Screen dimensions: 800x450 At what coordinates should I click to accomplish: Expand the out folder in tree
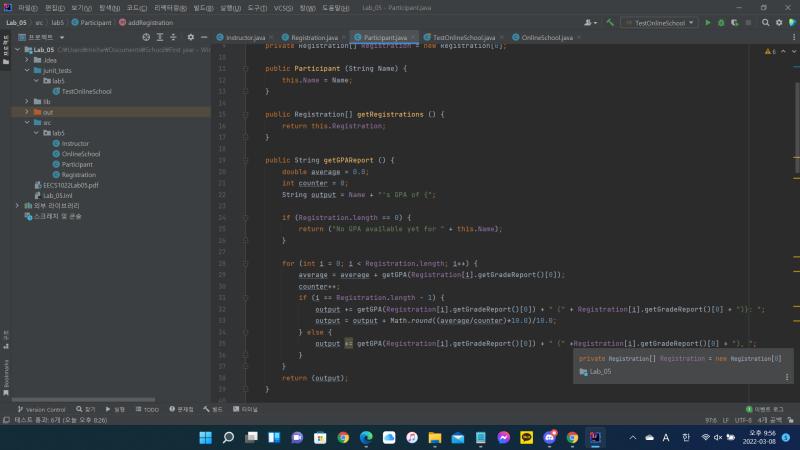[27, 112]
